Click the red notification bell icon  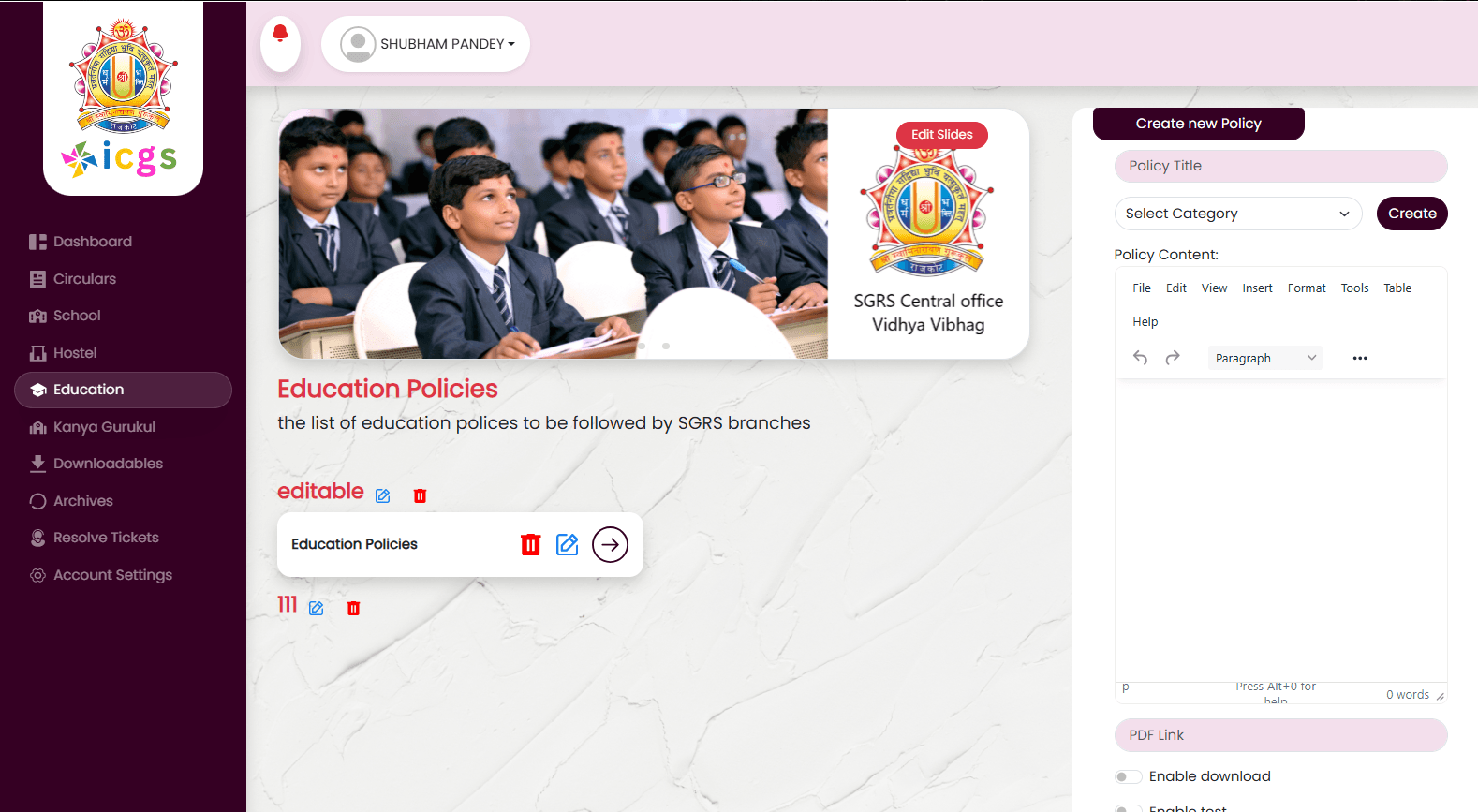(280, 36)
